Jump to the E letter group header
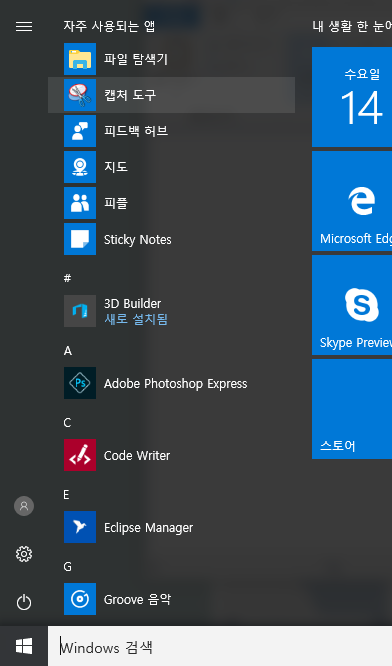The image size is (392, 666). [66, 495]
